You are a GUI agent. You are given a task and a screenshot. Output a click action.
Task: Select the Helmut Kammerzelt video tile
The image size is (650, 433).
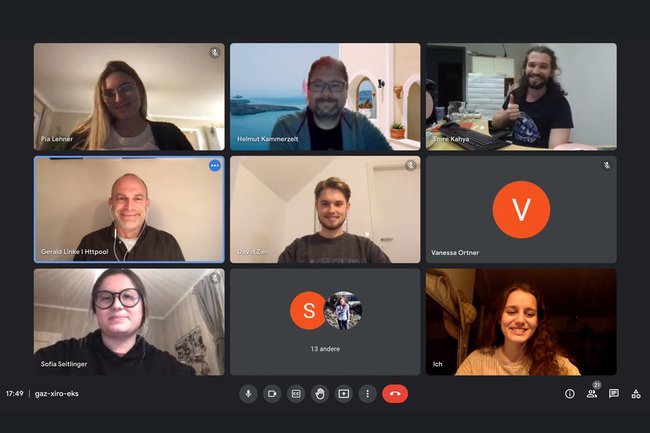pos(325,97)
